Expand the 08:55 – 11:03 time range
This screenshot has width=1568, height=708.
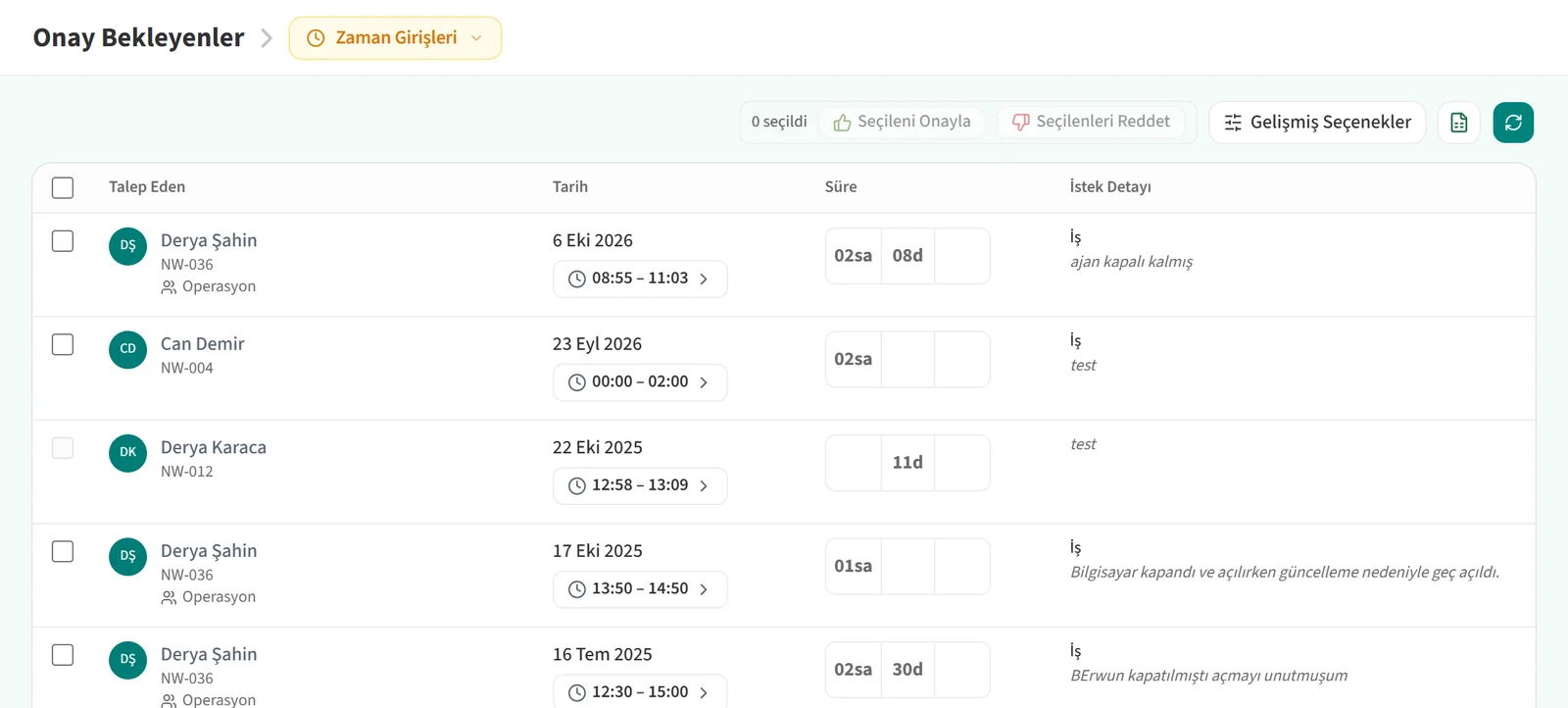click(x=640, y=279)
